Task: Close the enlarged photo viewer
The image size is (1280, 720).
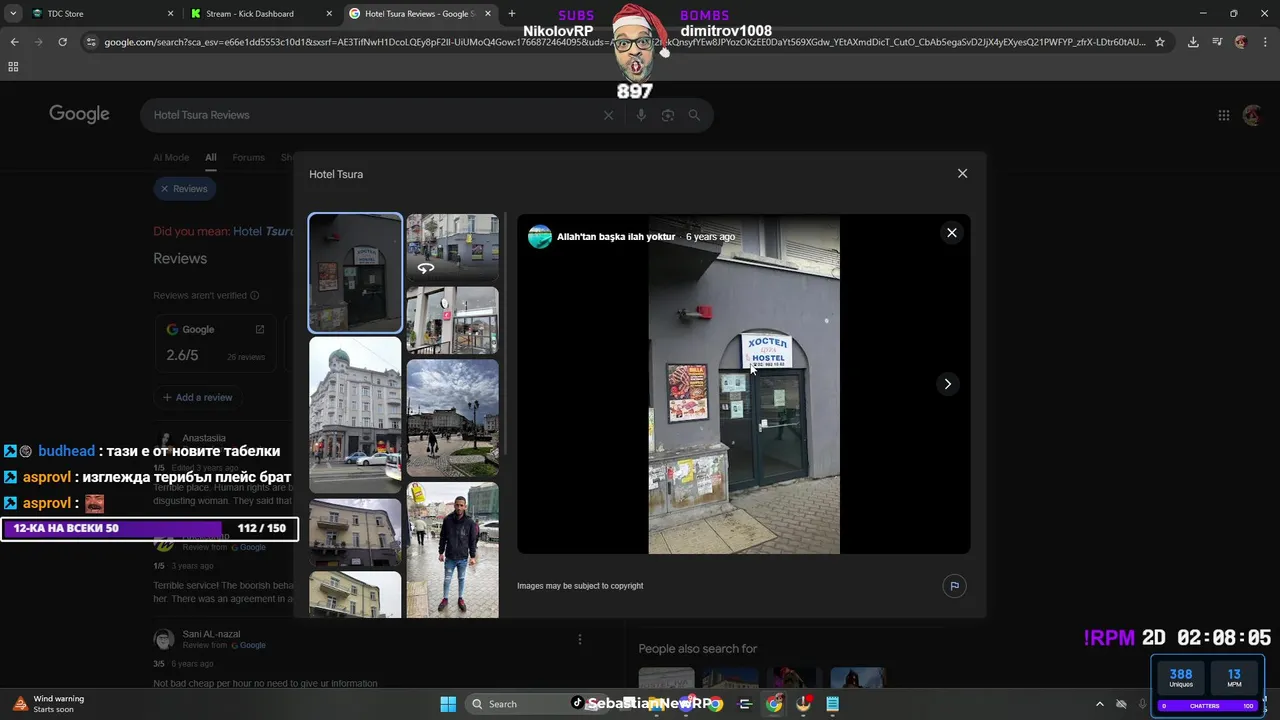Action: pos(951,232)
